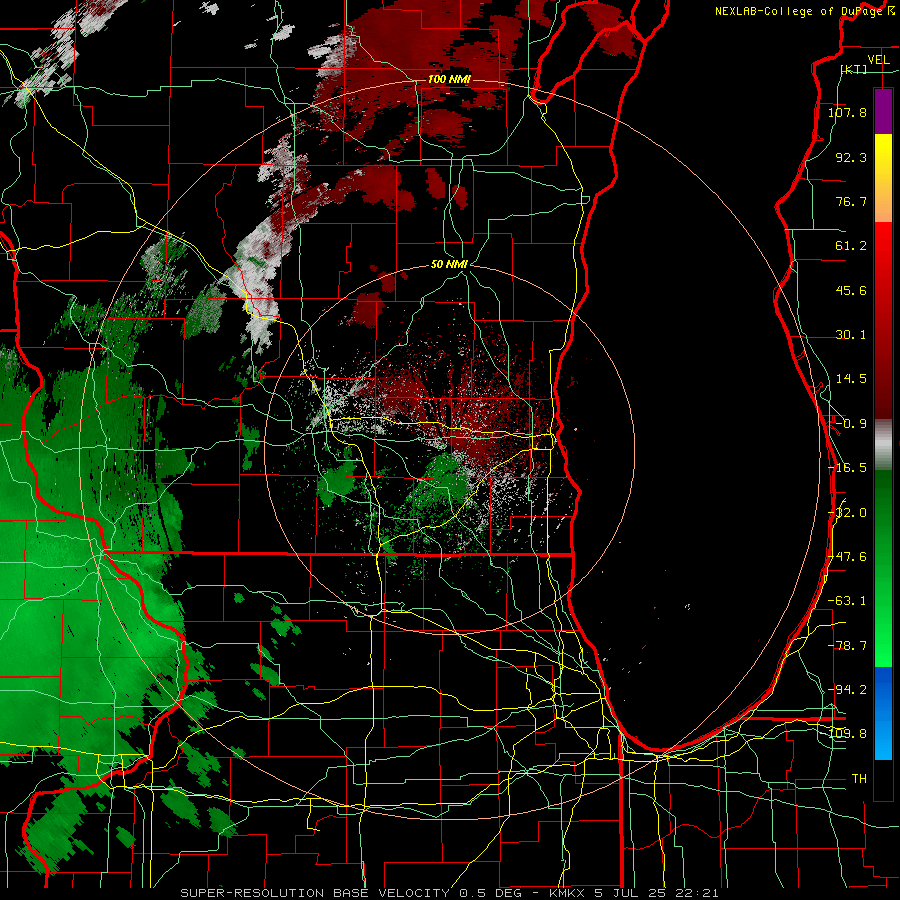Select the 100 NMI range ring label
The image size is (900, 900).
[449, 79]
